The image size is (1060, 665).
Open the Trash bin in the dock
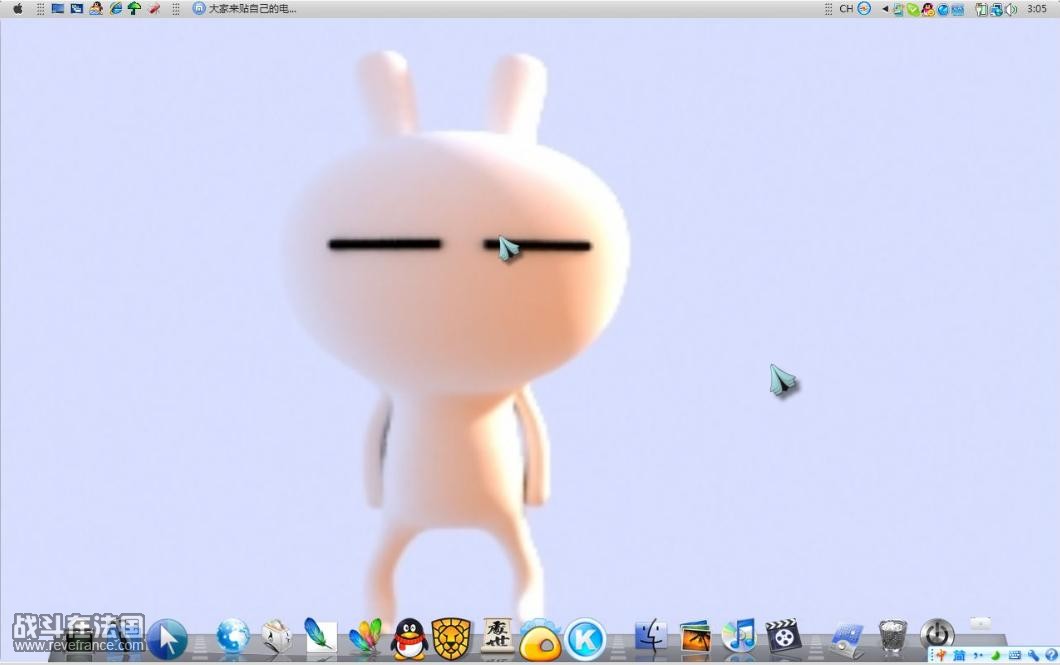point(892,637)
